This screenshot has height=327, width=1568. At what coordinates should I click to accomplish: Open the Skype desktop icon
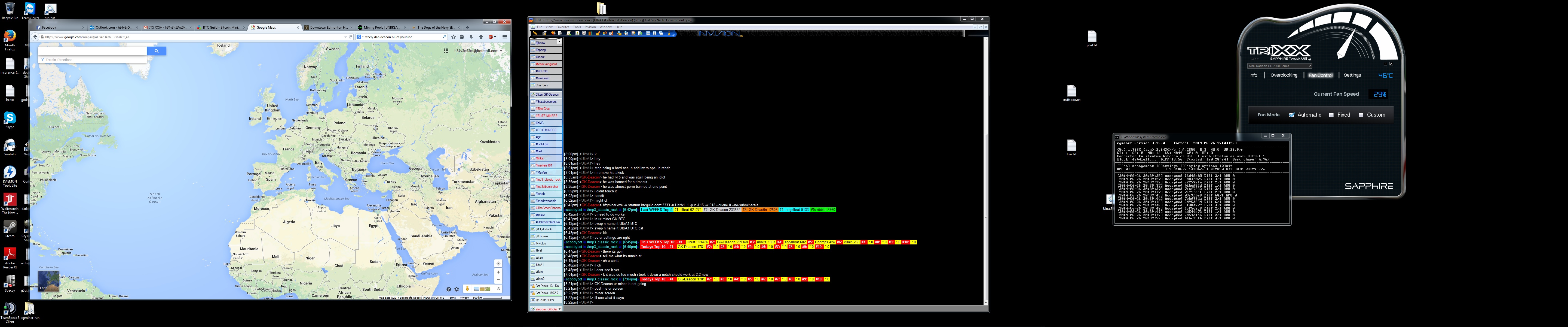coord(10,120)
